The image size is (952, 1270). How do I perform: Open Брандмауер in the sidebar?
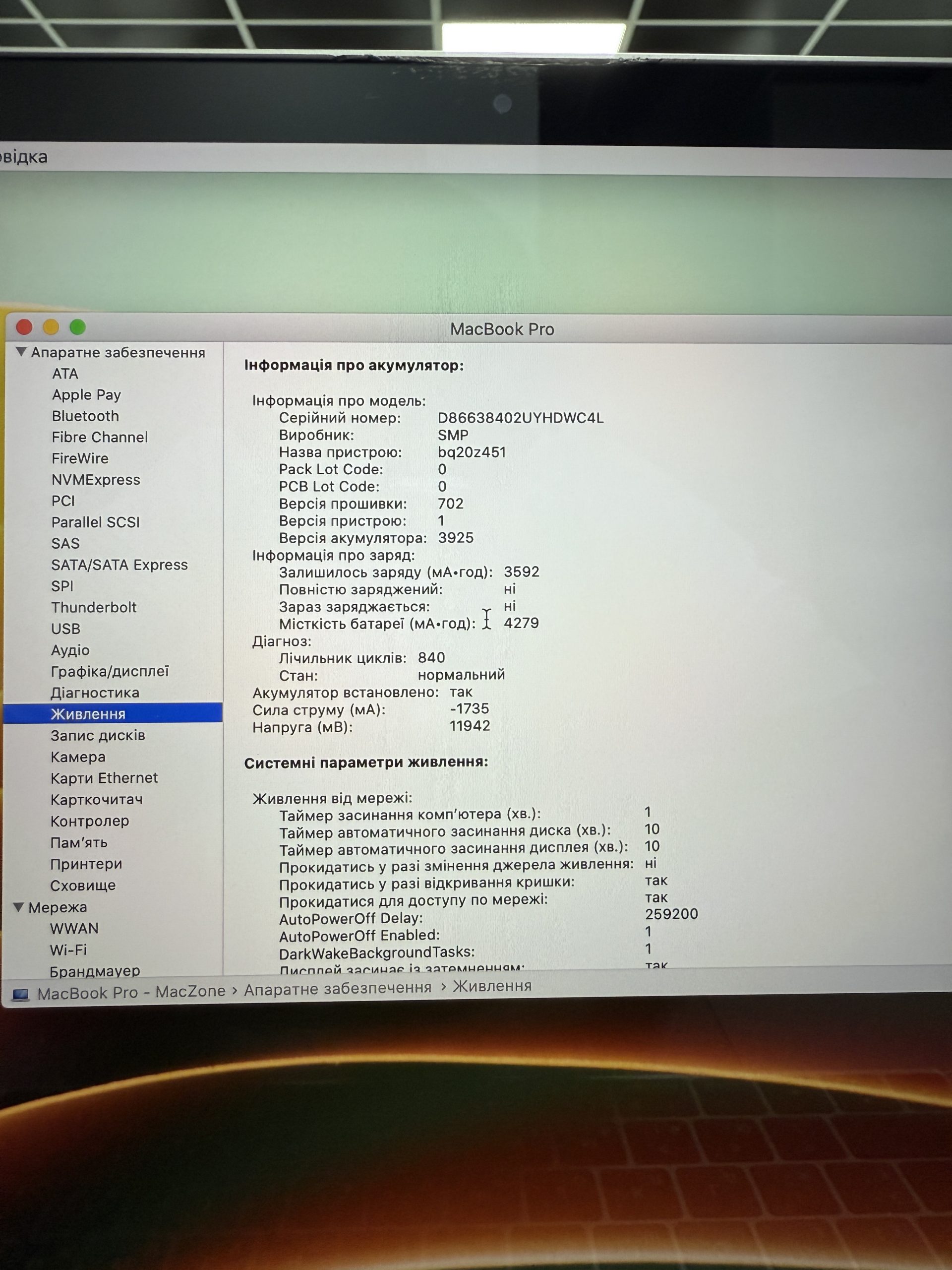tap(95, 971)
